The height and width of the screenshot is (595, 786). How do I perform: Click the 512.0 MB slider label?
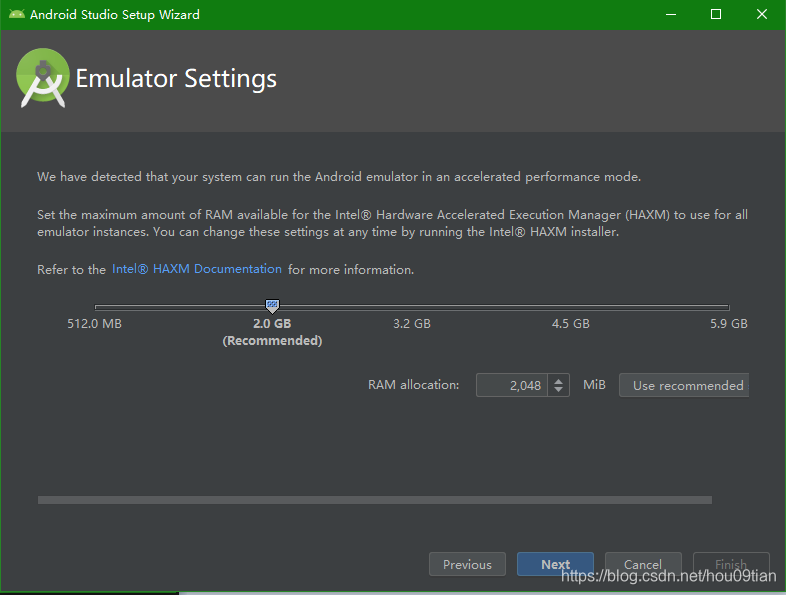coord(94,324)
